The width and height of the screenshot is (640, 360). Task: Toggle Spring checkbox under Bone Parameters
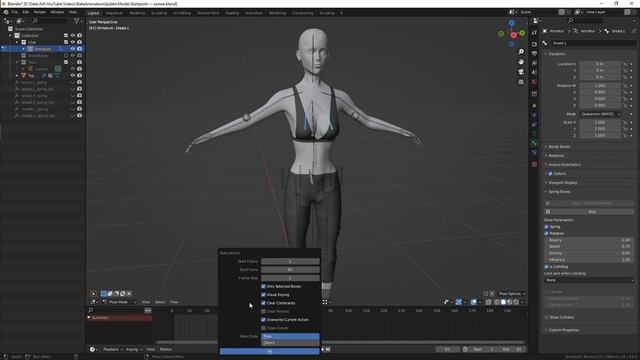point(547,227)
